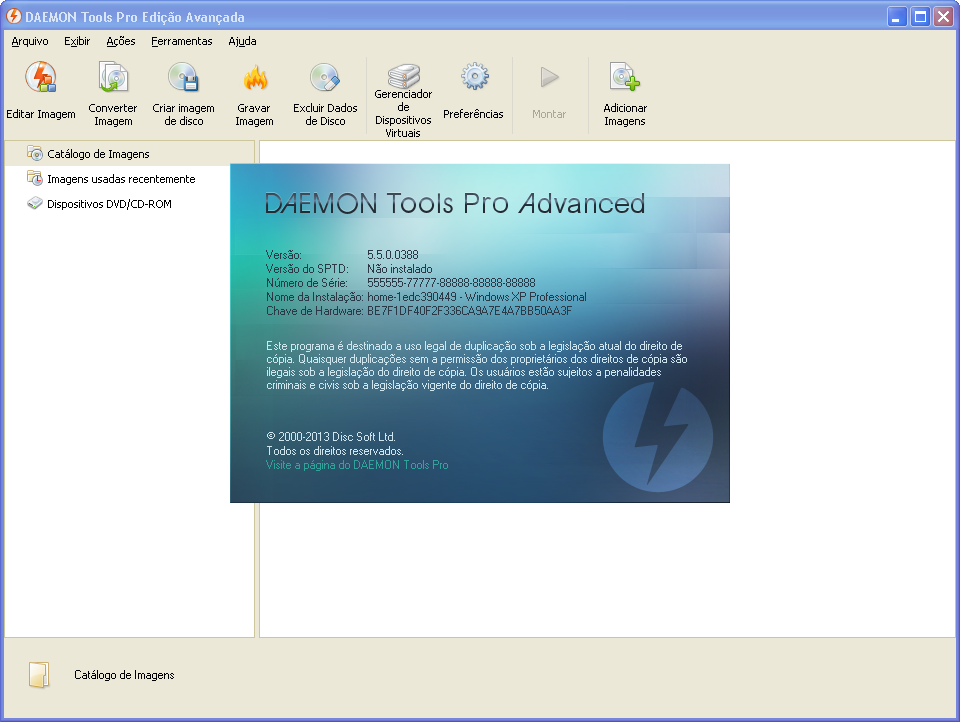Select Dispositivos DVD/CD-ROM item

(109, 204)
